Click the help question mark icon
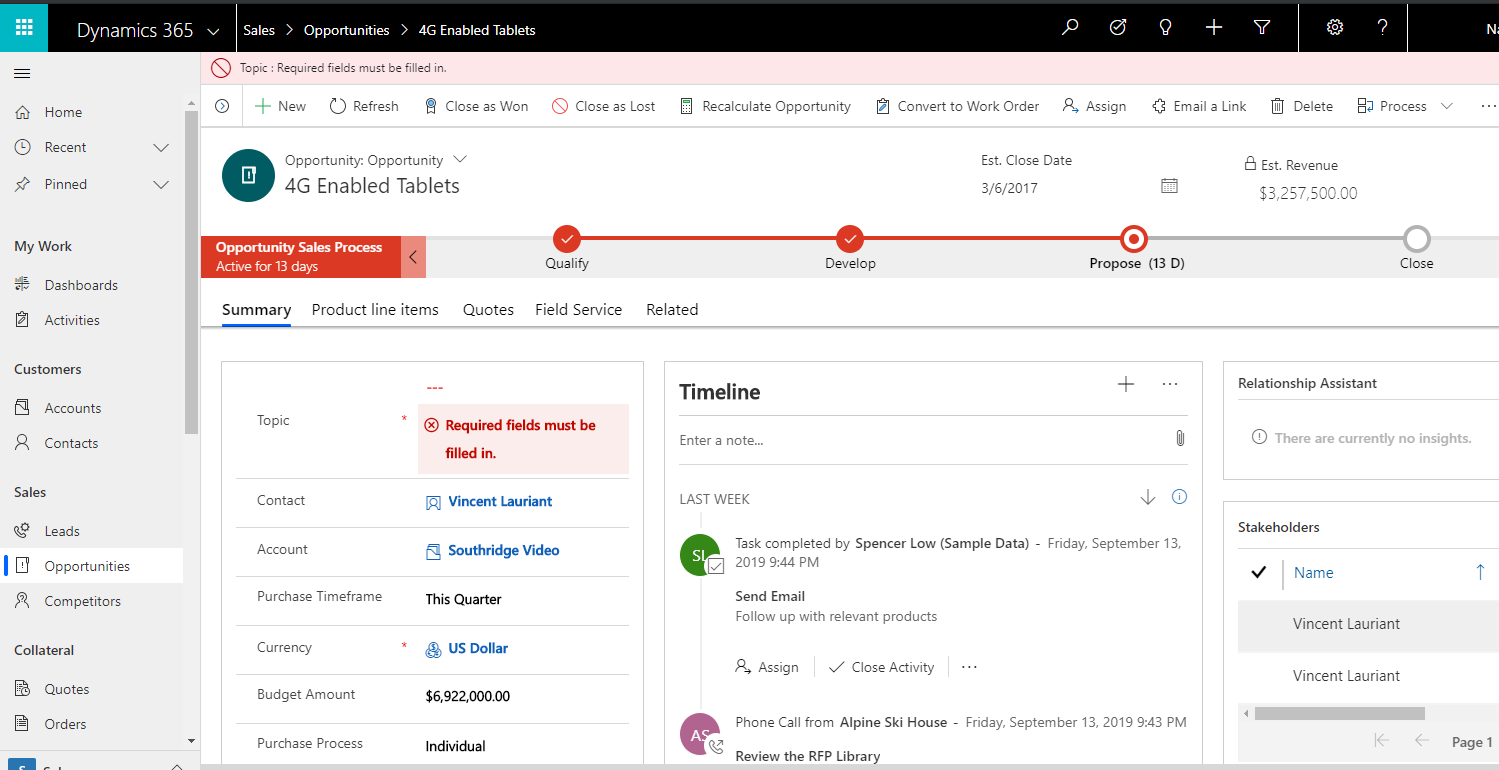 point(1382,28)
